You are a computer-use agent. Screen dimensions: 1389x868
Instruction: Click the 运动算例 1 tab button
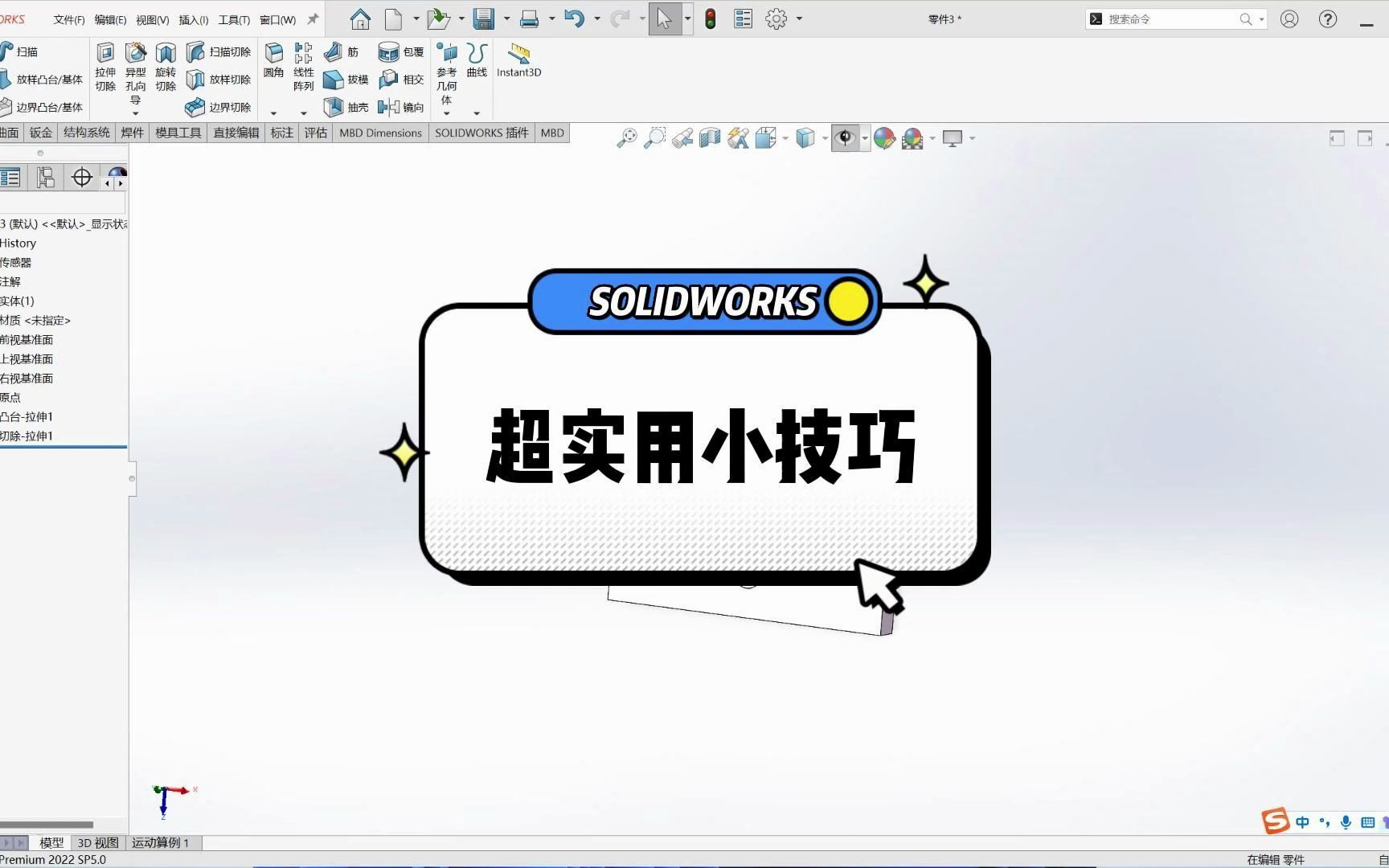tap(161, 842)
